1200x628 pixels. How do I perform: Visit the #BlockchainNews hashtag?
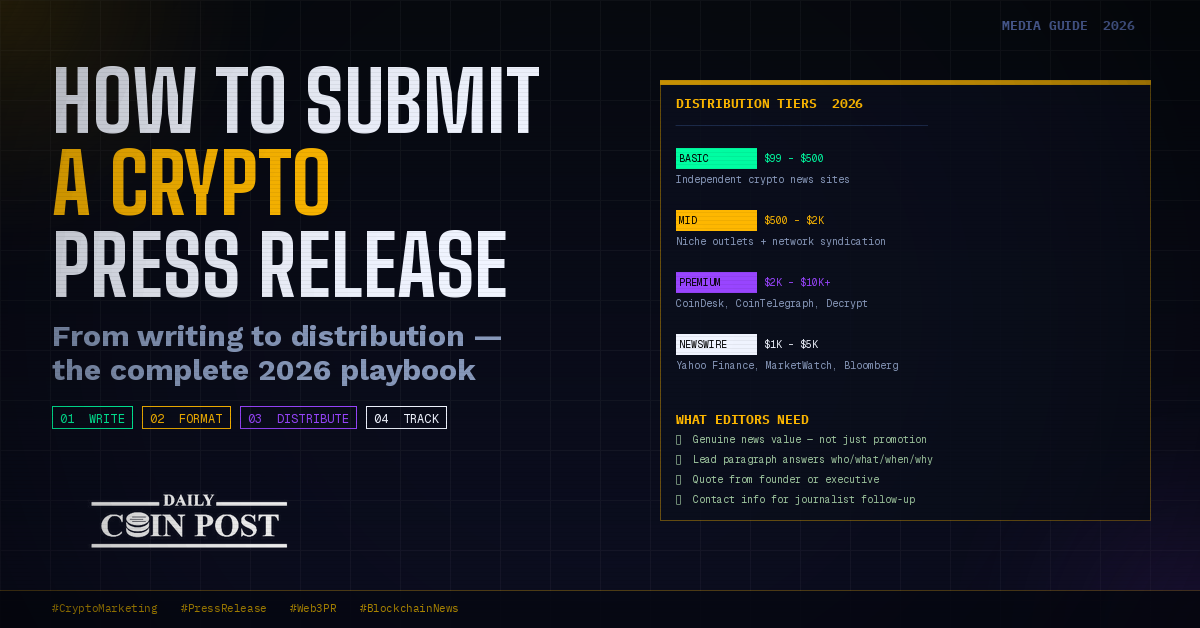pyautogui.click(x=408, y=608)
